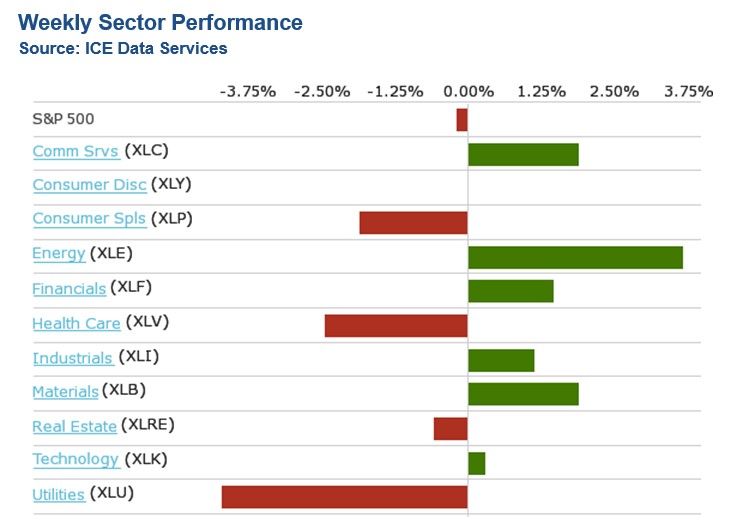Click the red Utilities performance bar
The image size is (737, 530).
click(x=344, y=497)
